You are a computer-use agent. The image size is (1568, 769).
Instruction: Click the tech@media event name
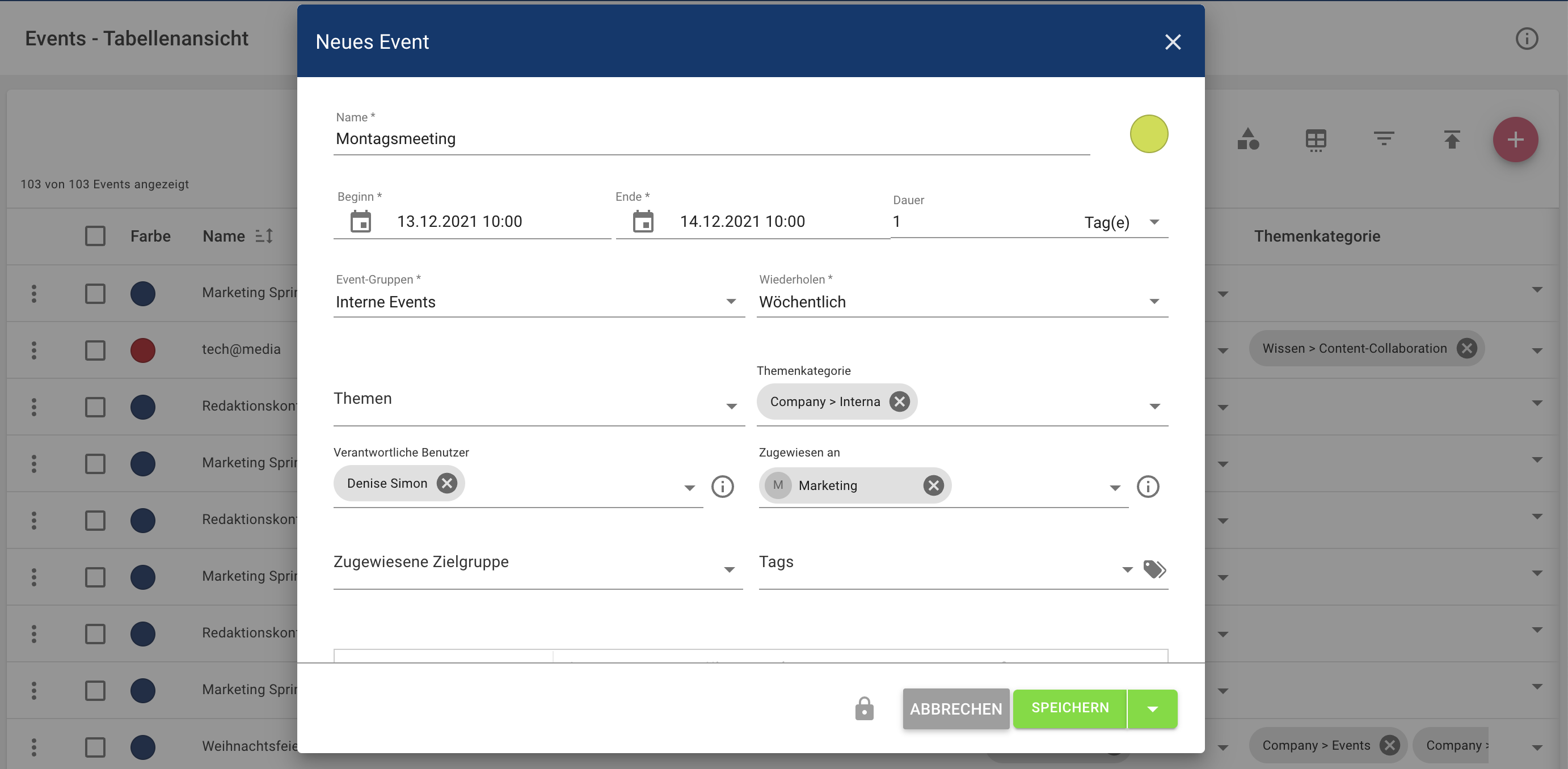241,349
